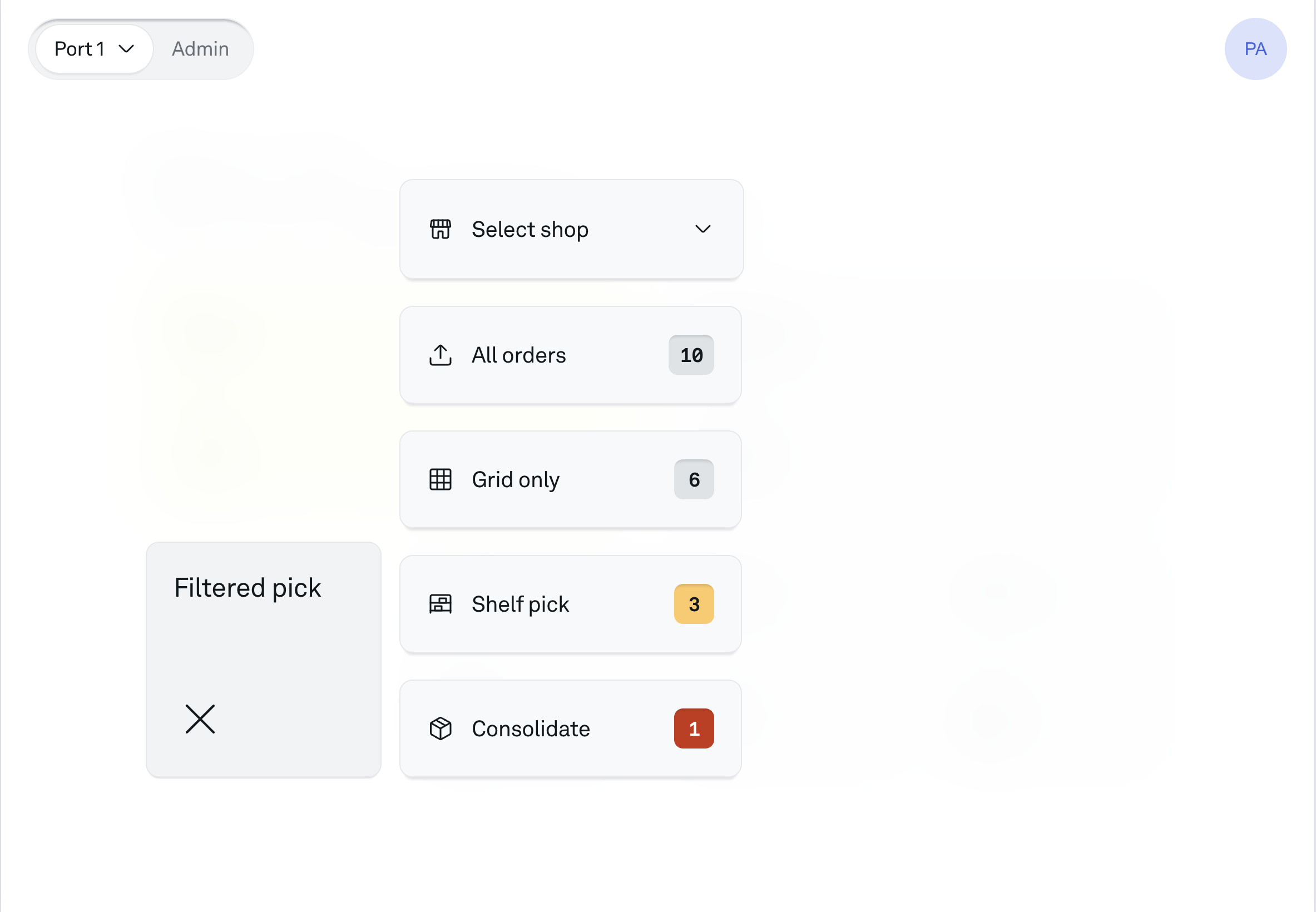This screenshot has height=912, width=1316.
Task: Open the PA user avatar menu
Action: (x=1255, y=48)
